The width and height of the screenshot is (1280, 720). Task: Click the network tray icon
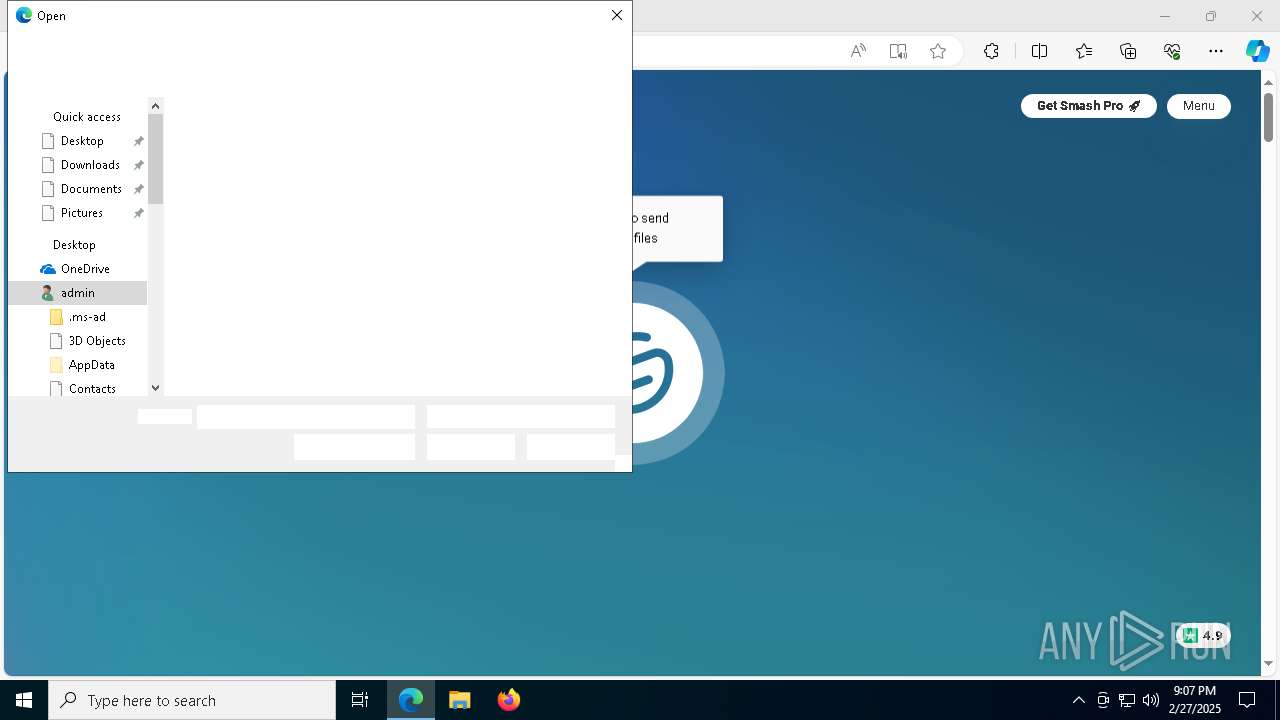pyautogui.click(x=1127, y=700)
